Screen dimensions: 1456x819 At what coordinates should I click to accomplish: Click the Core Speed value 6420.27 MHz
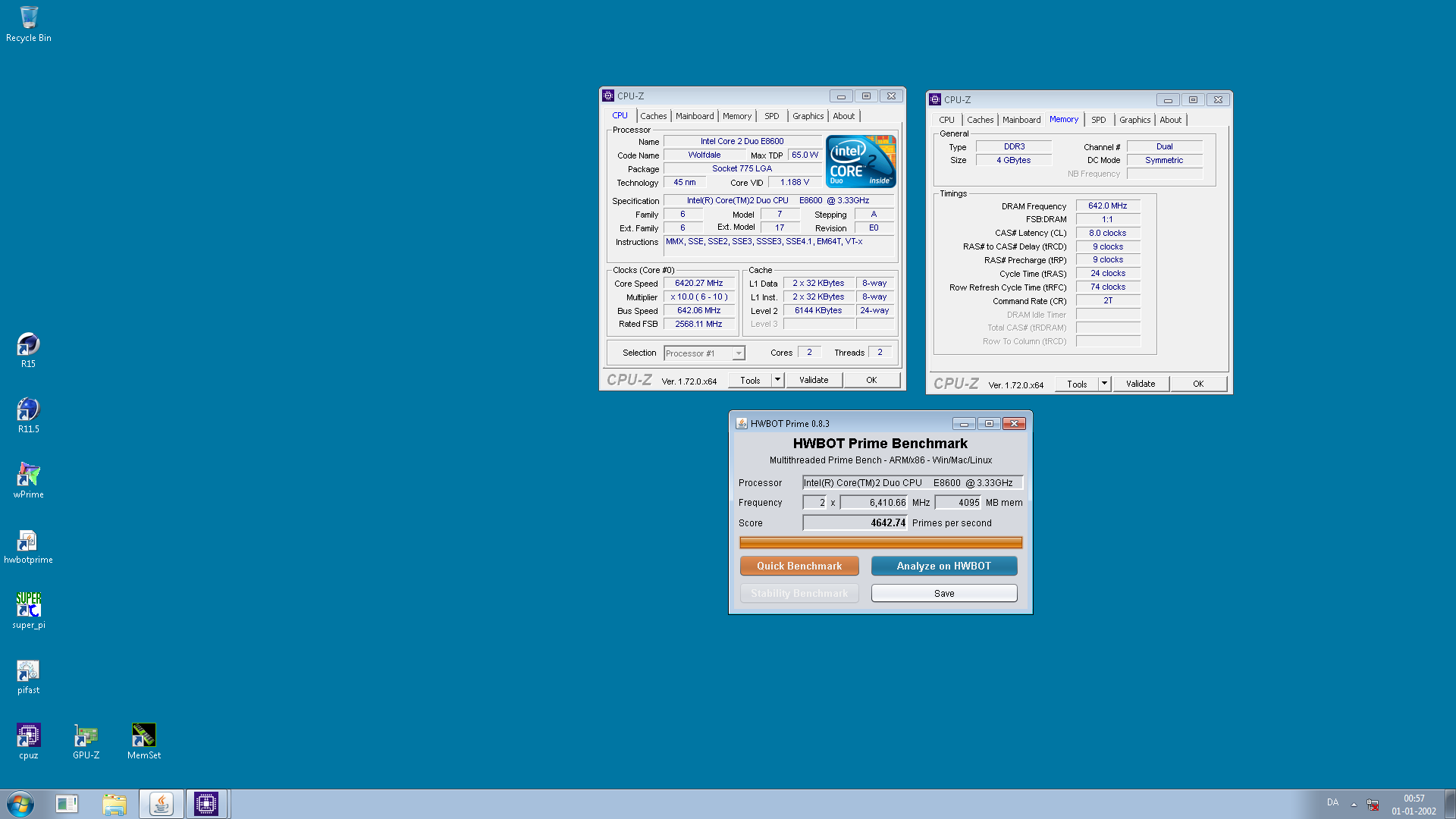click(698, 283)
